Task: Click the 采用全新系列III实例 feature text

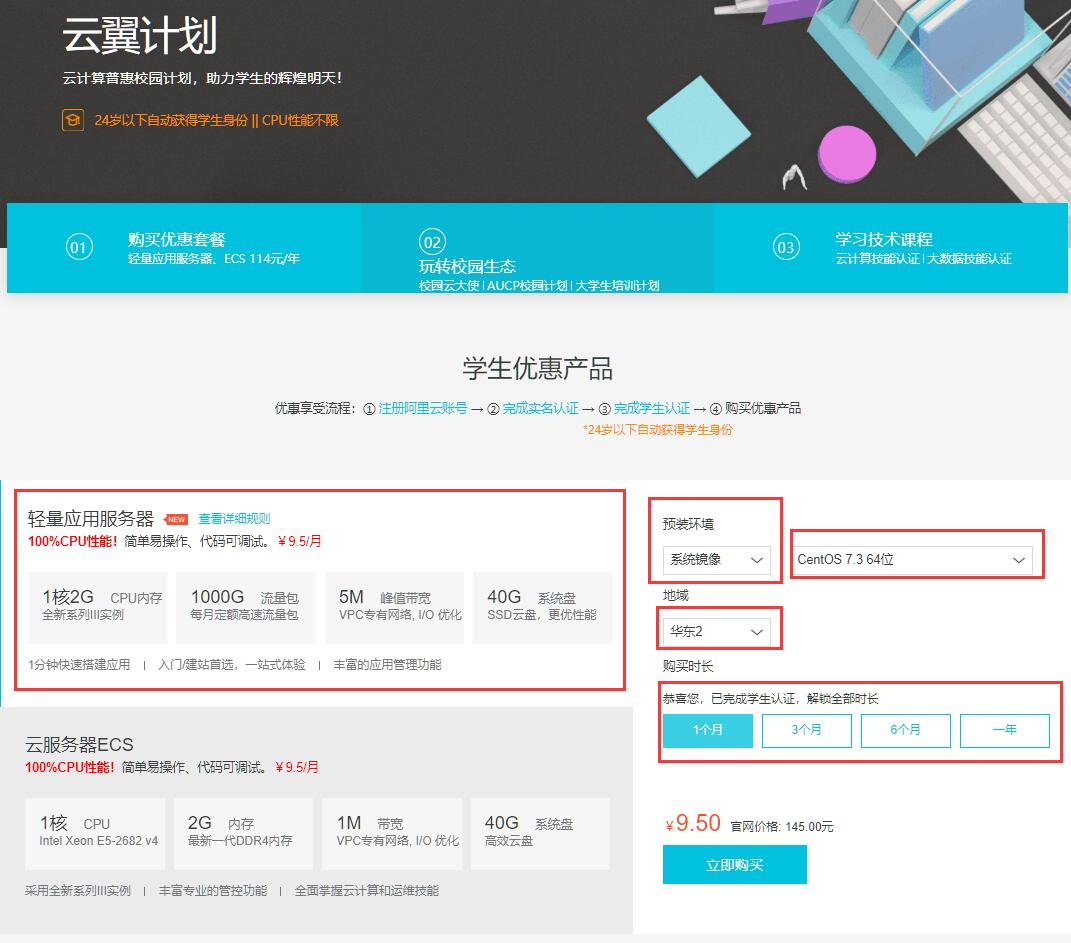Action: 78,890
